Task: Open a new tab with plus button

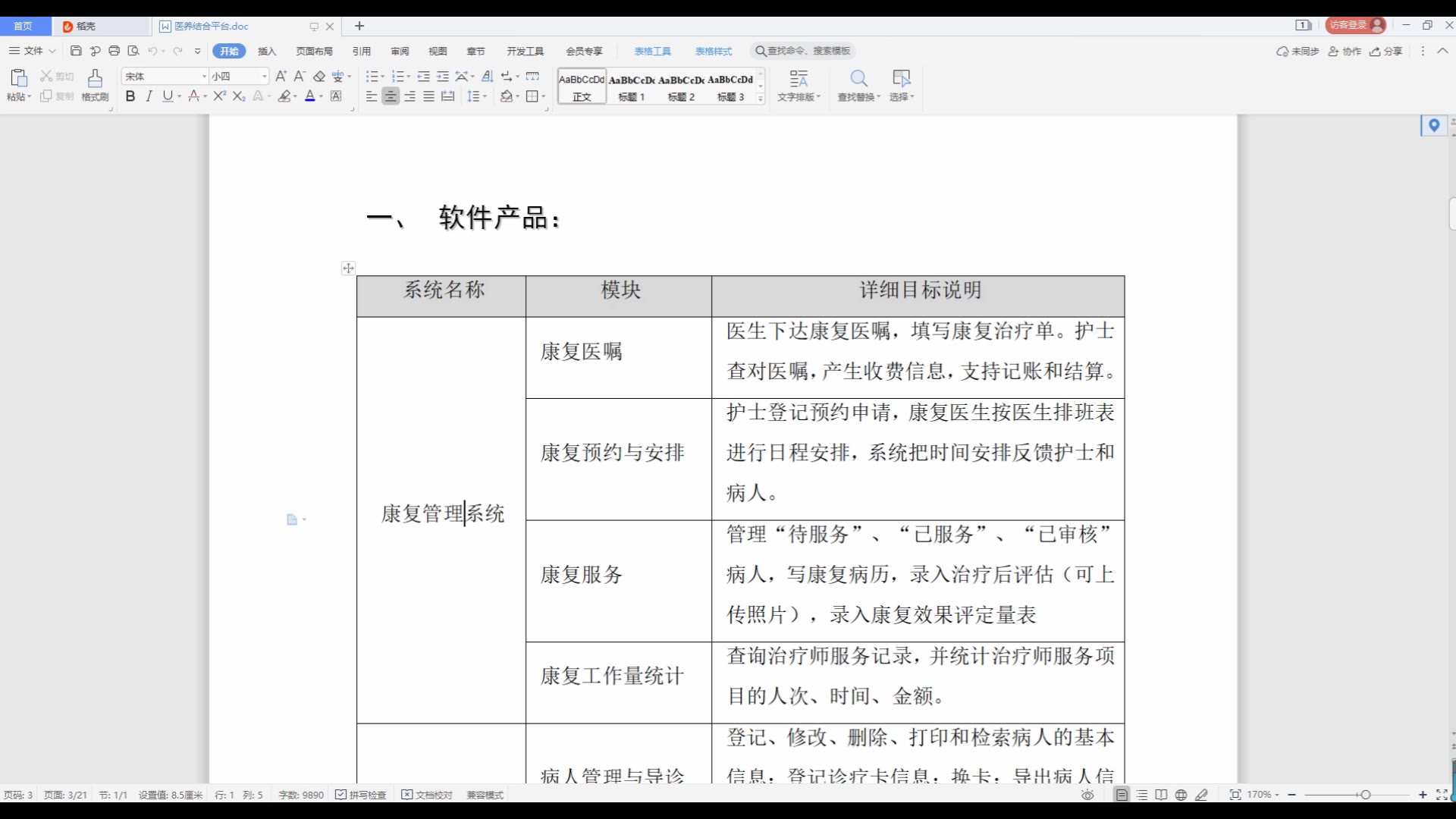Action: coord(359,26)
